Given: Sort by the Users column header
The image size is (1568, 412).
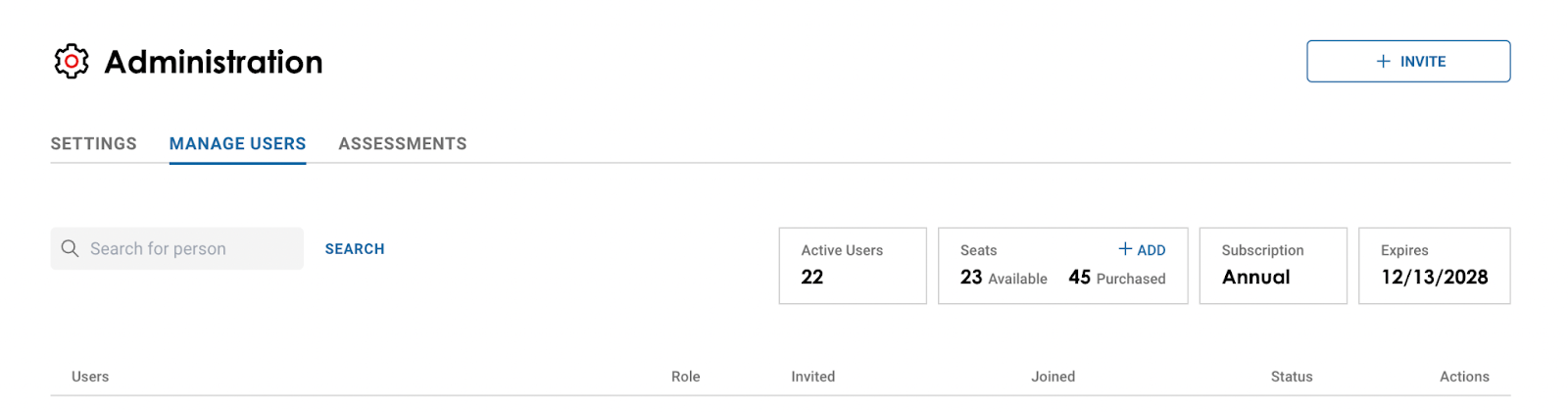Looking at the screenshot, I should (90, 377).
